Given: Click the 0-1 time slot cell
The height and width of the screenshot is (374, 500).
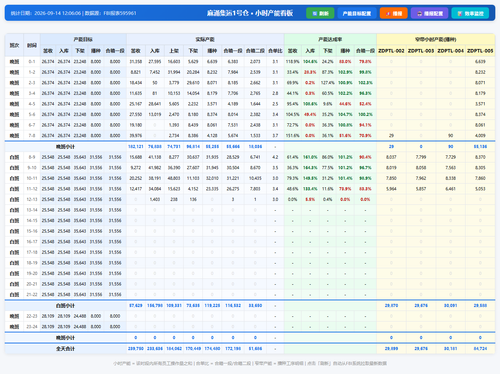Looking at the screenshot, I should [x=32, y=62].
